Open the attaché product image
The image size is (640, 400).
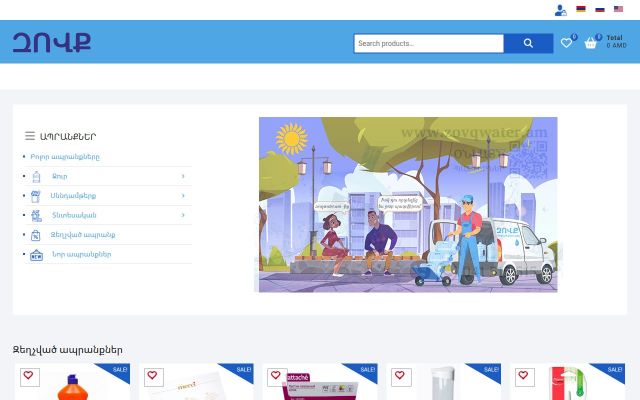(320, 386)
